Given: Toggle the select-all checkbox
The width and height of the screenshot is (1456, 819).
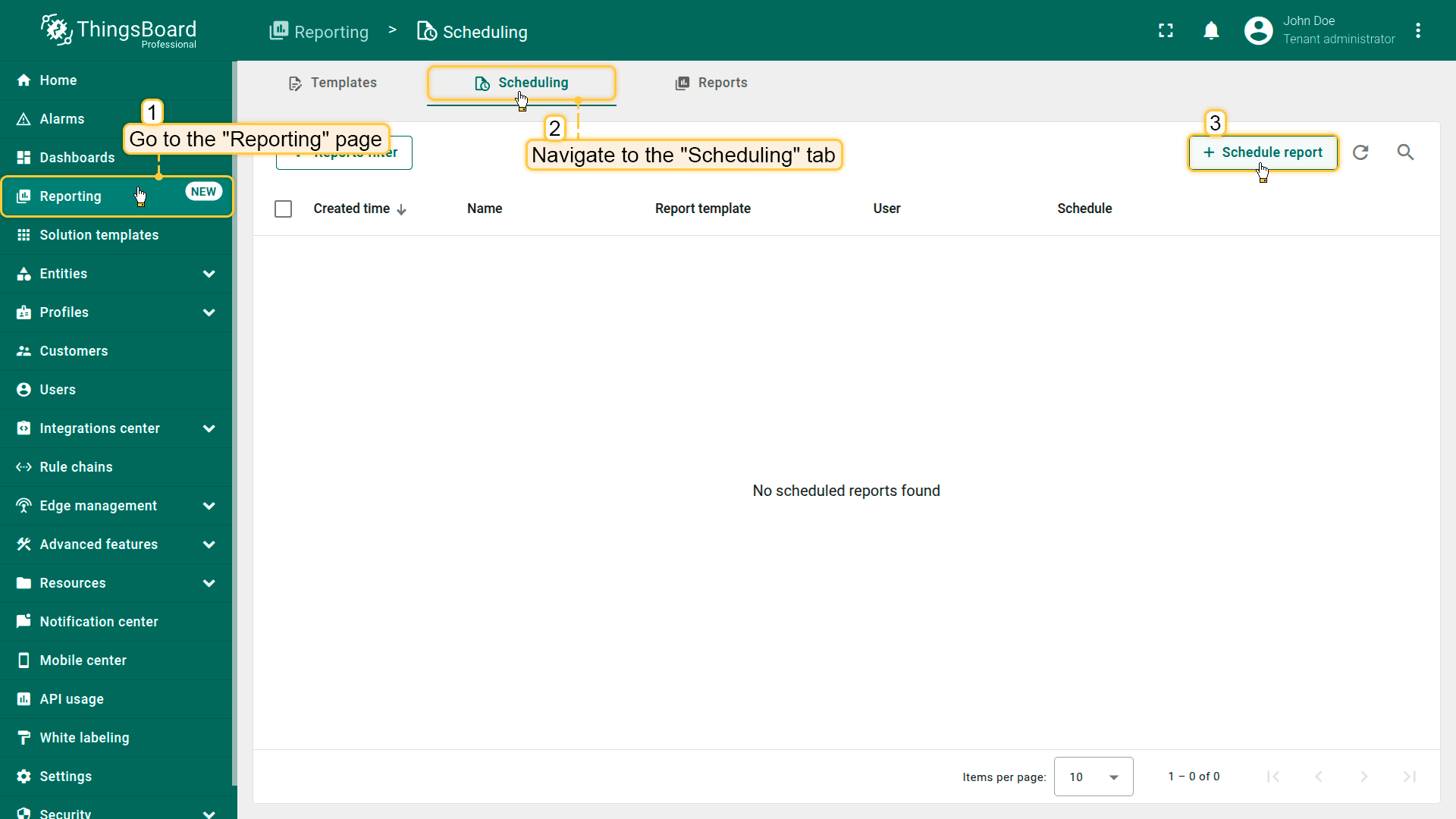Looking at the screenshot, I should coord(283,209).
